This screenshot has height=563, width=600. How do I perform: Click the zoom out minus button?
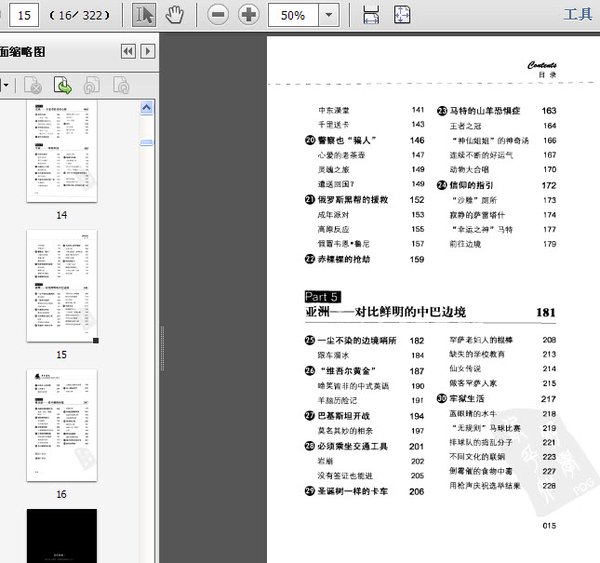click(218, 15)
